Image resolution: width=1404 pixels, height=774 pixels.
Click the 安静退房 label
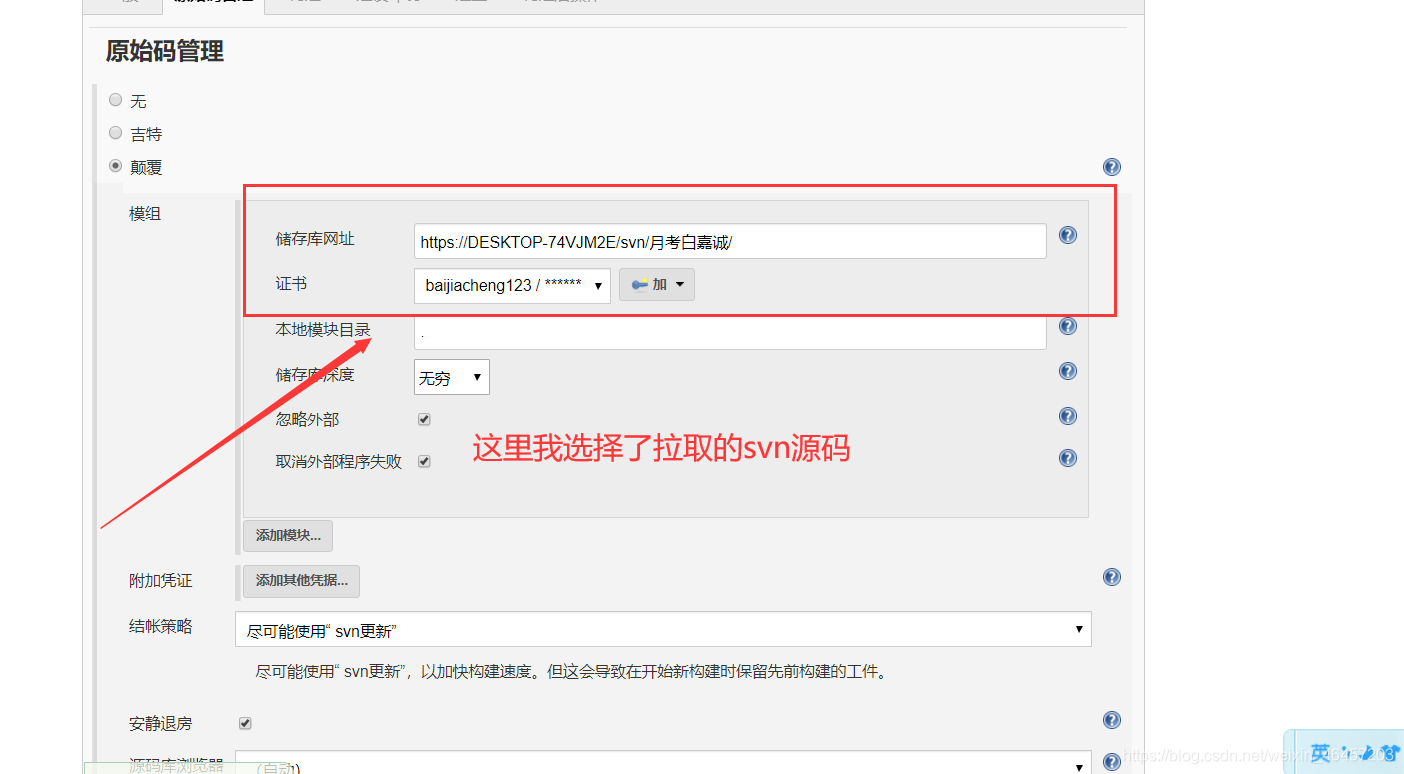coord(161,723)
